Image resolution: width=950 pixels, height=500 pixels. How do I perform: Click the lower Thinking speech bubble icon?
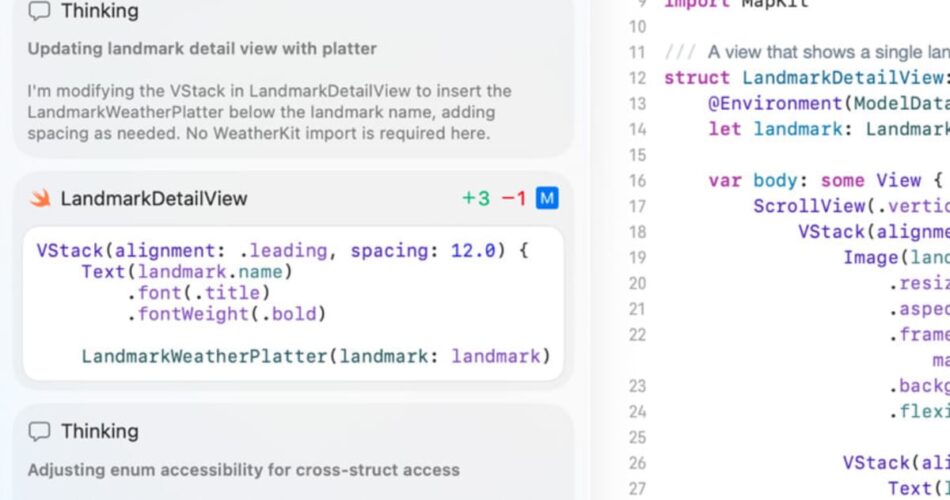coord(39,431)
